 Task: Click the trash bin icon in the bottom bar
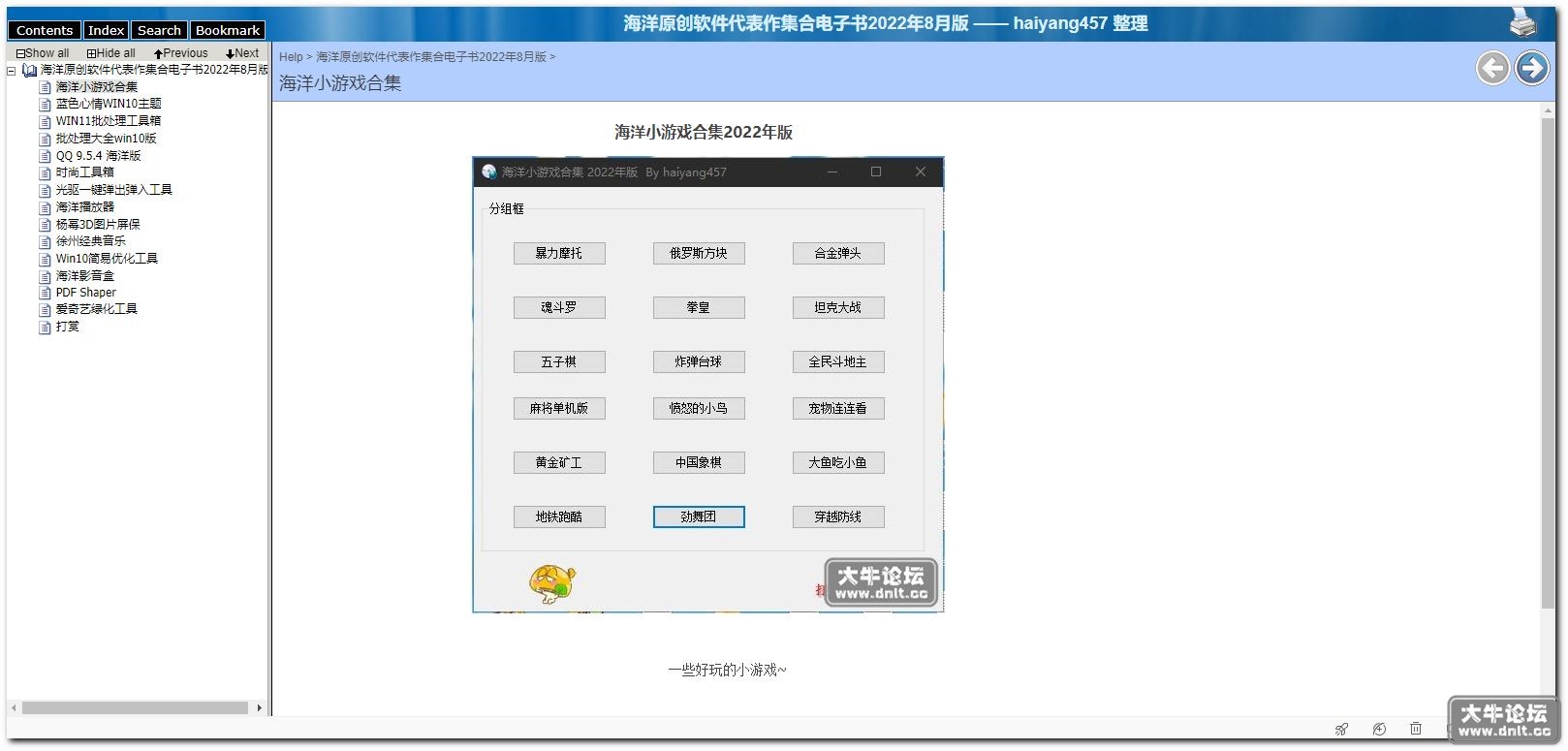coord(1416,729)
